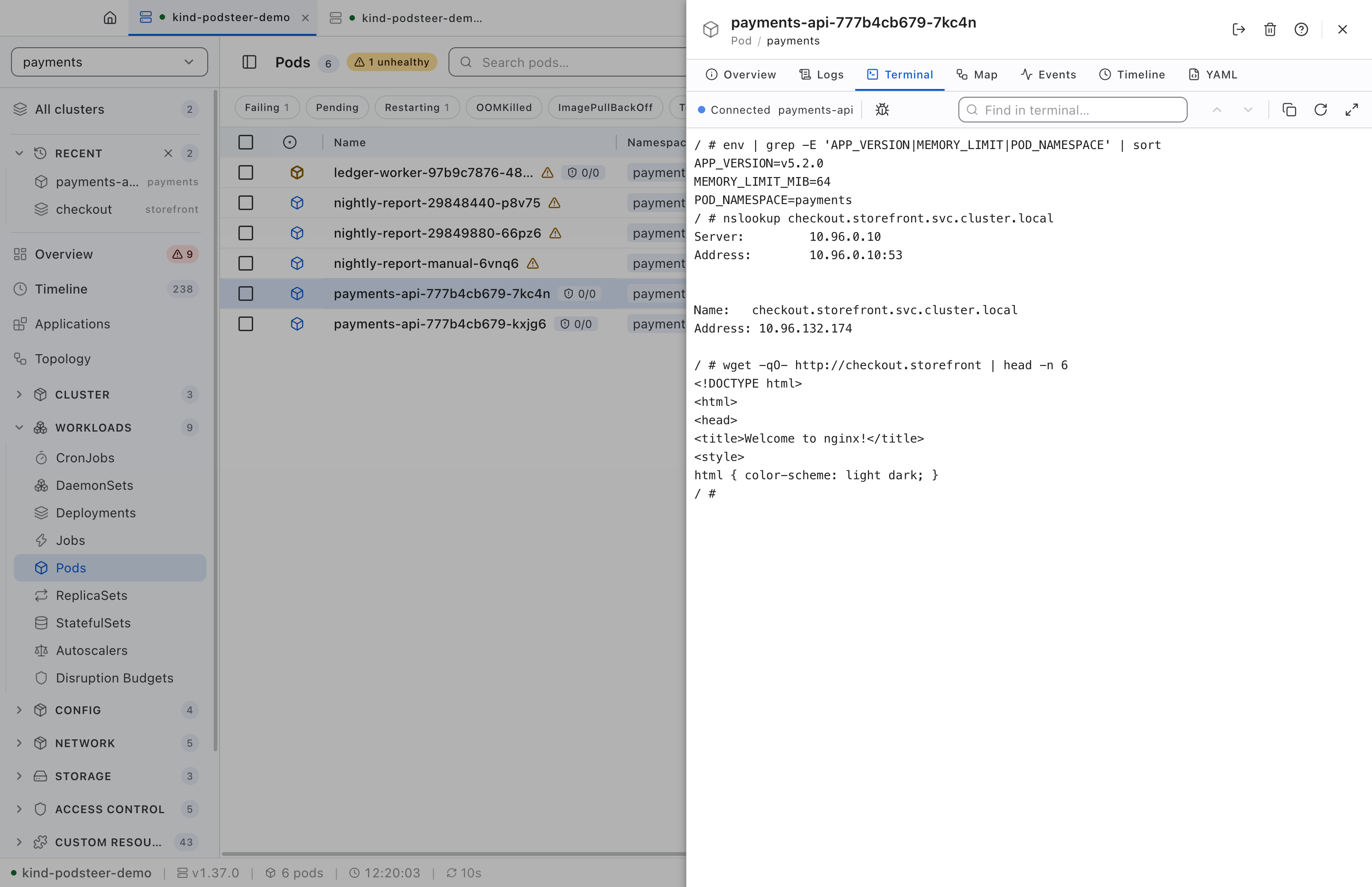Reconnect terminal using the refresh icon

point(1320,110)
